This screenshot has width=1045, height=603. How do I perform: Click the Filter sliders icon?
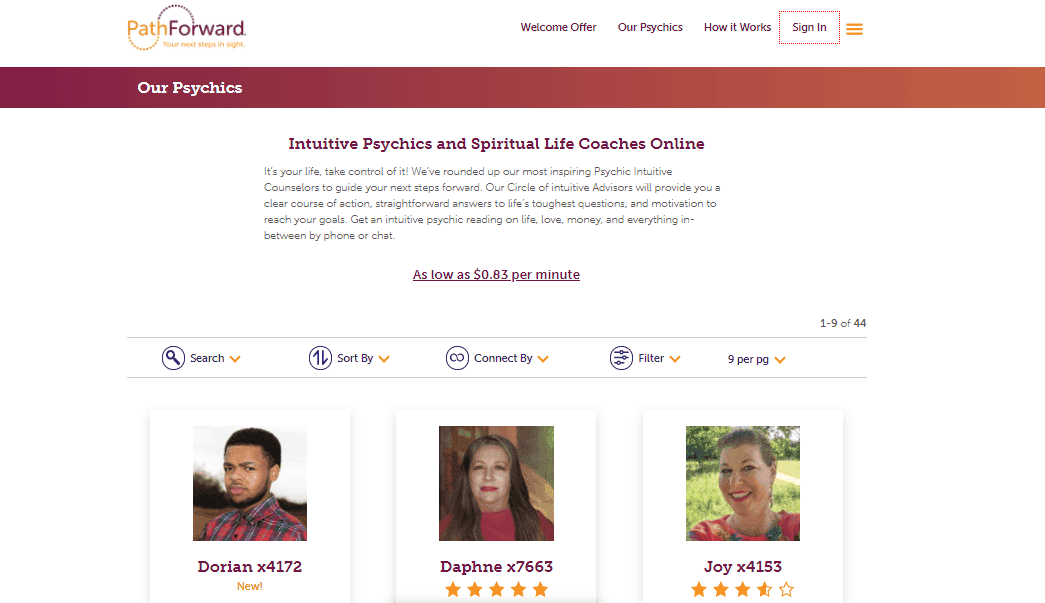click(621, 358)
